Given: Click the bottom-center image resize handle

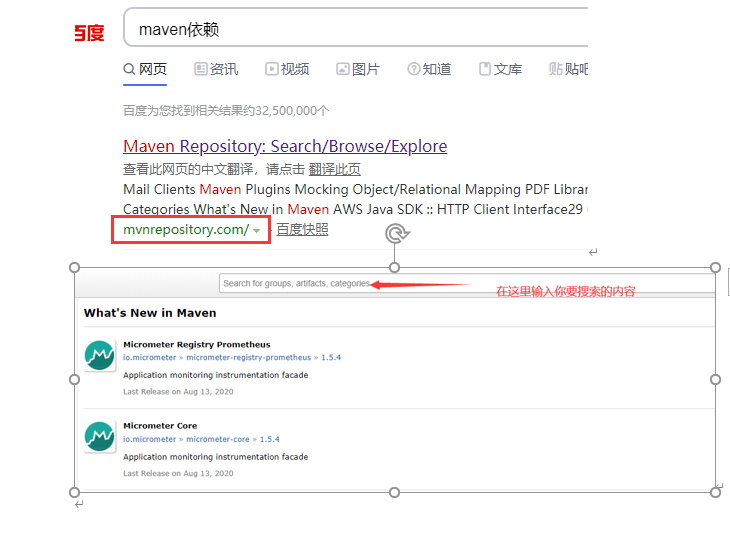Looking at the screenshot, I should click(x=394, y=492).
